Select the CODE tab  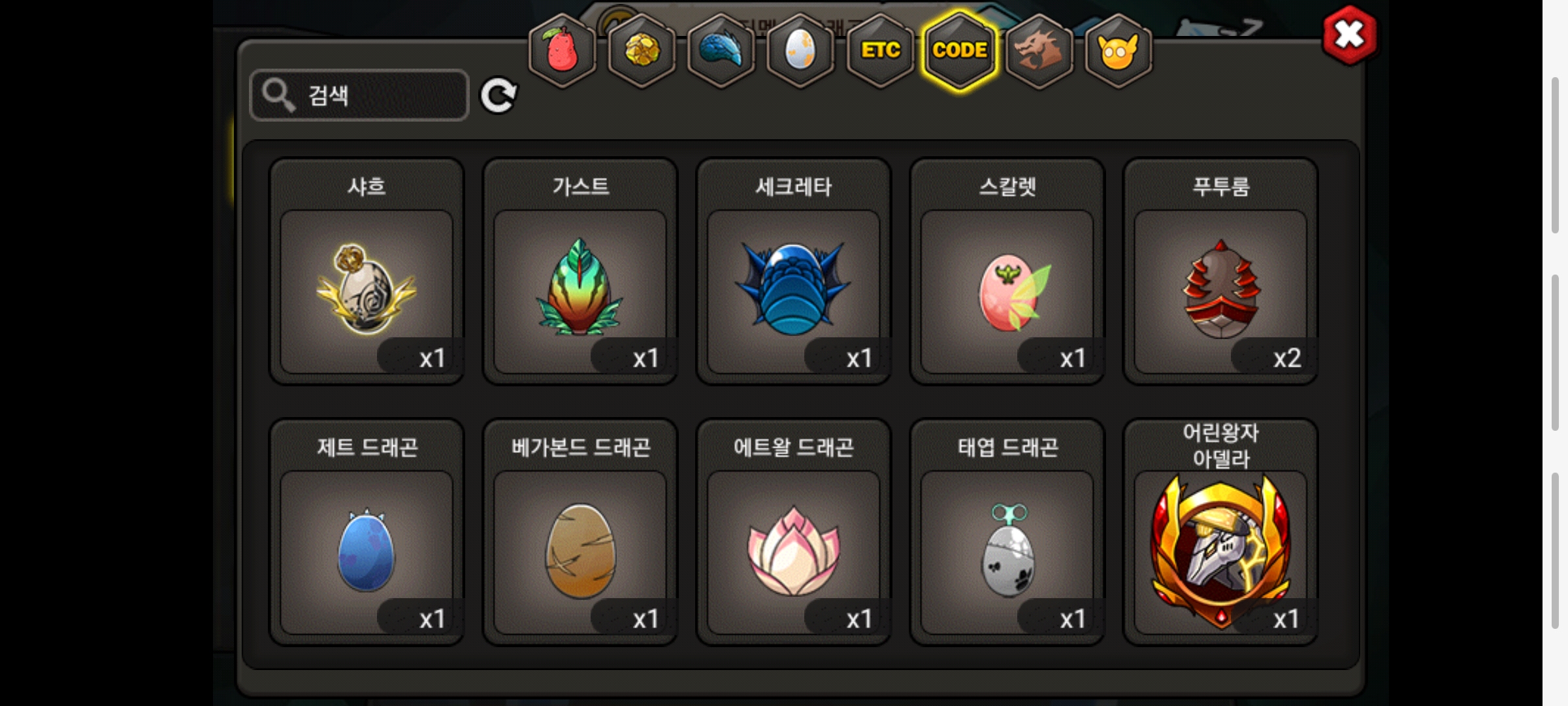[960, 50]
